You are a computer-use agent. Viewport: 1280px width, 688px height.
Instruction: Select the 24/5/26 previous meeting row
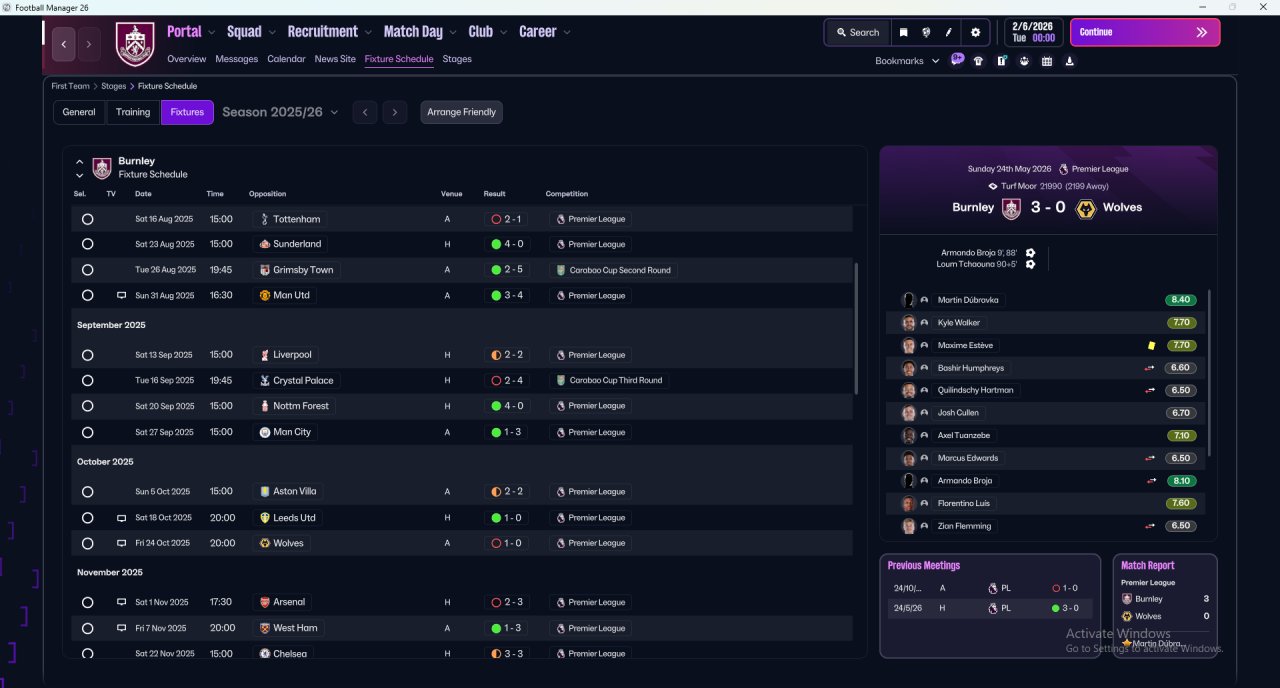[x=990, y=608]
